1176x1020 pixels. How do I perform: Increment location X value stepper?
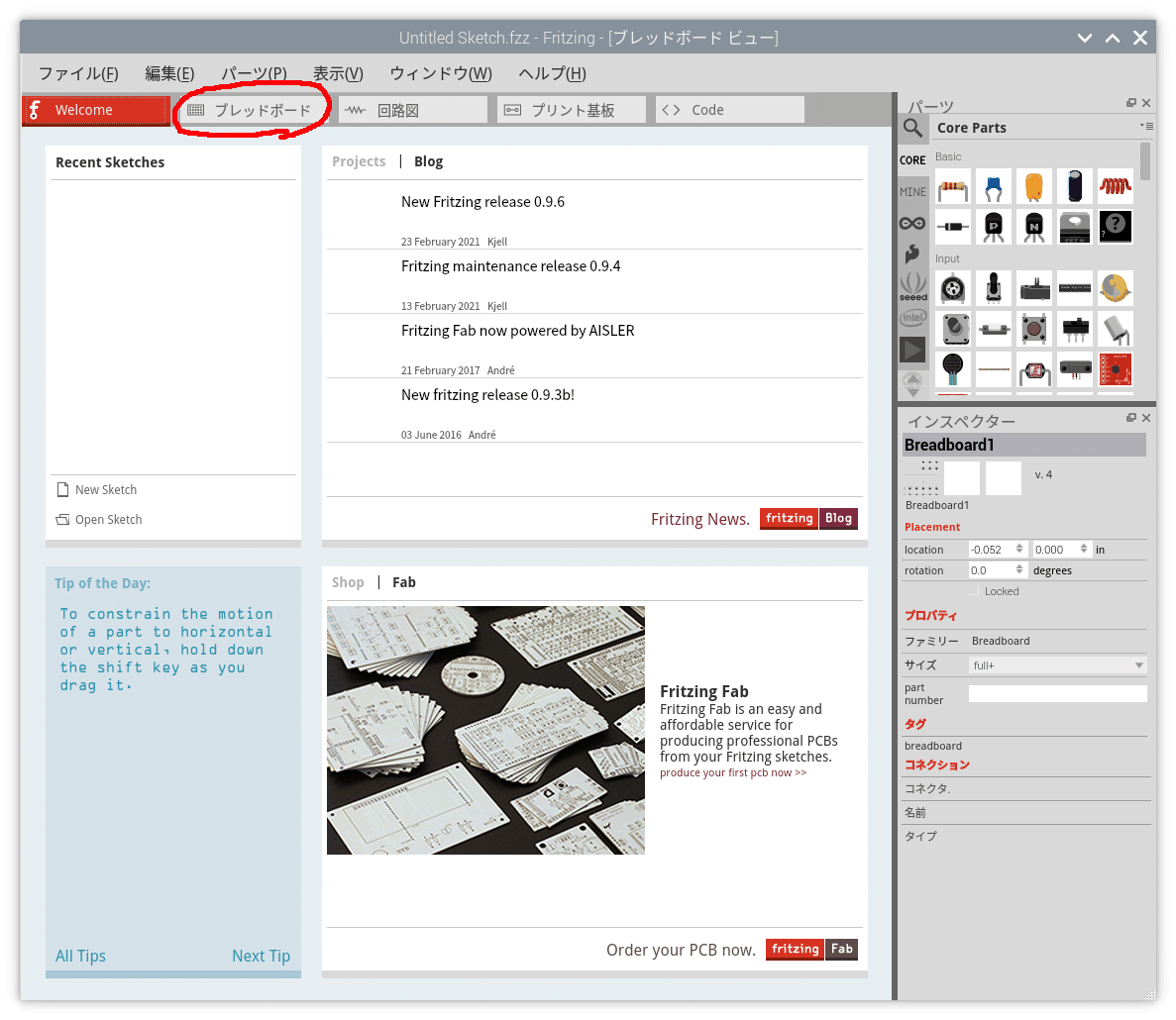[x=1019, y=547]
